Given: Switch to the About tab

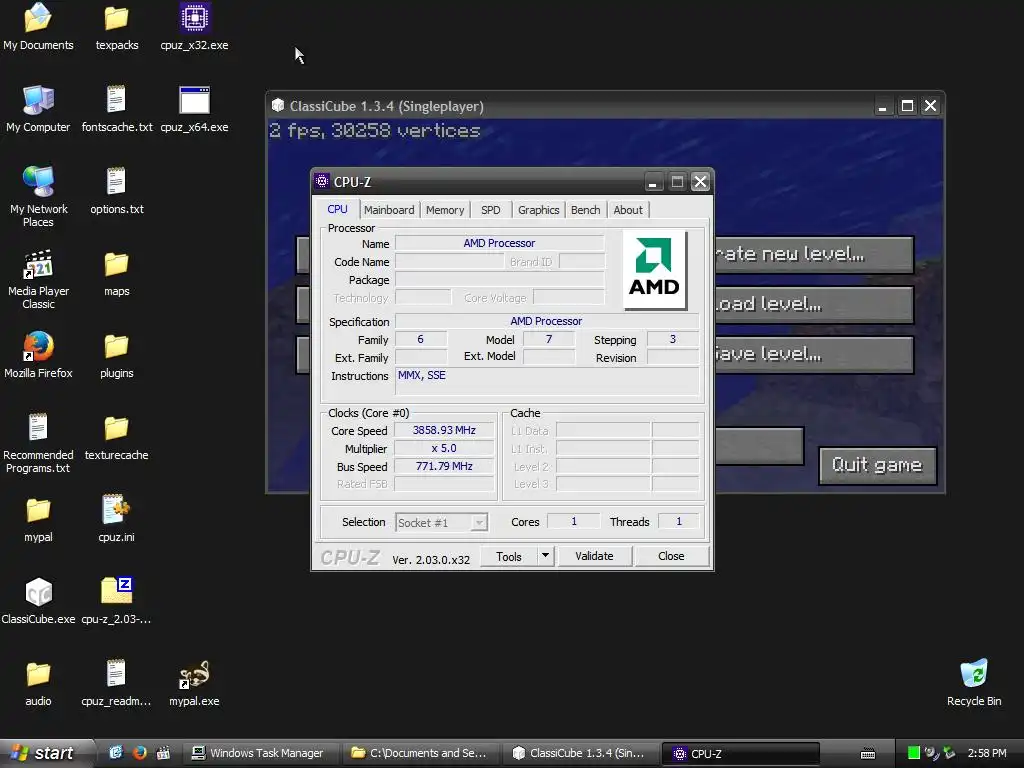Looking at the screenshot, I should click(x=628, y=210).
